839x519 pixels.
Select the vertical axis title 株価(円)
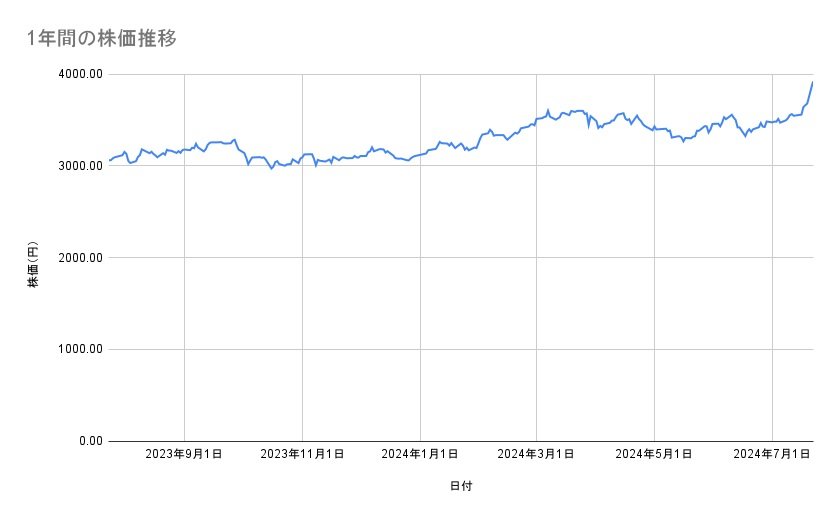point(33,266)
